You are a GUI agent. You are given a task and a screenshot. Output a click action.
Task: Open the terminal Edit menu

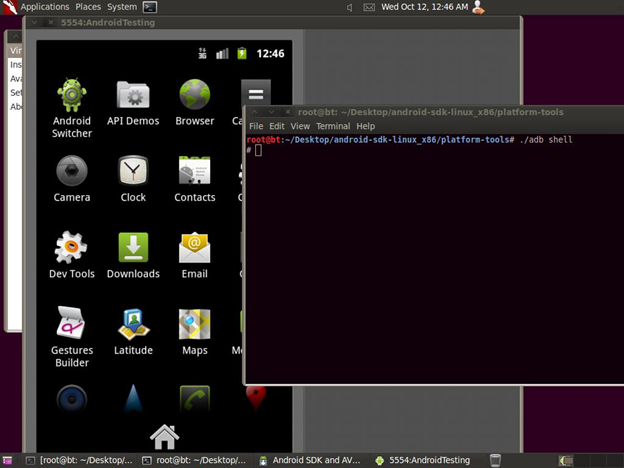277,127
